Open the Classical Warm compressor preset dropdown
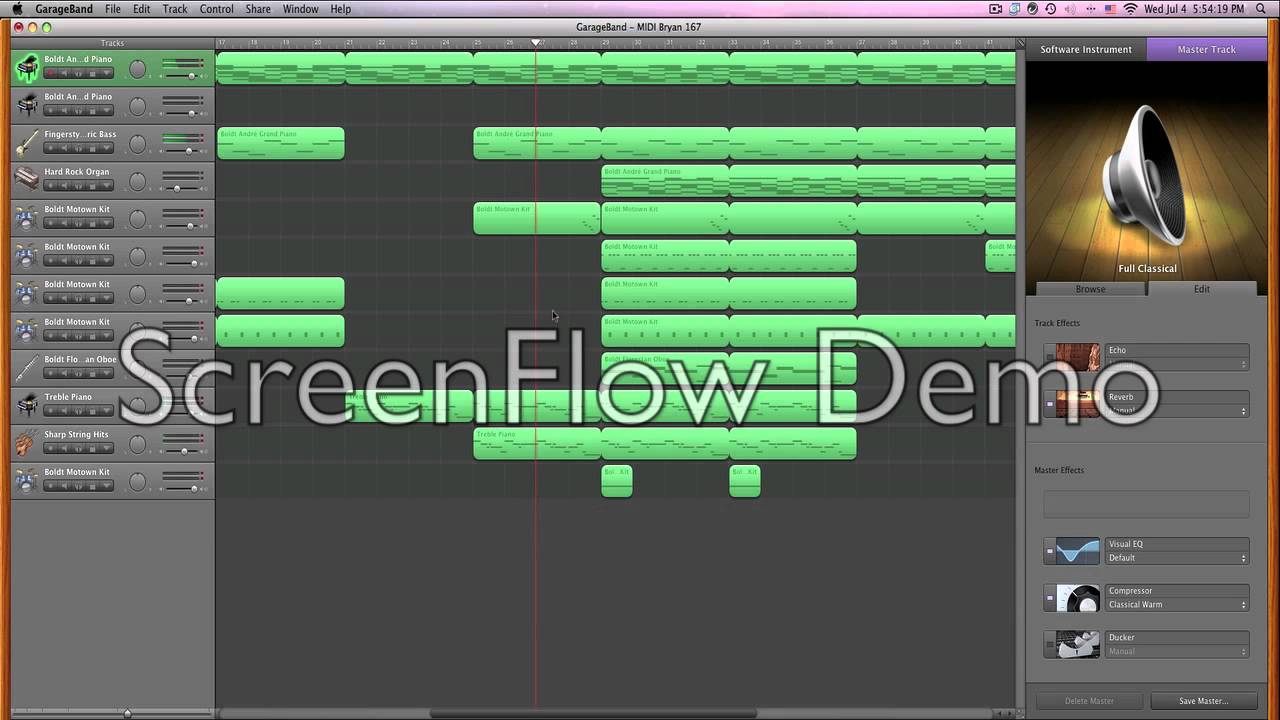This screenshot has width=1280, height=720. pos(1177,605)
